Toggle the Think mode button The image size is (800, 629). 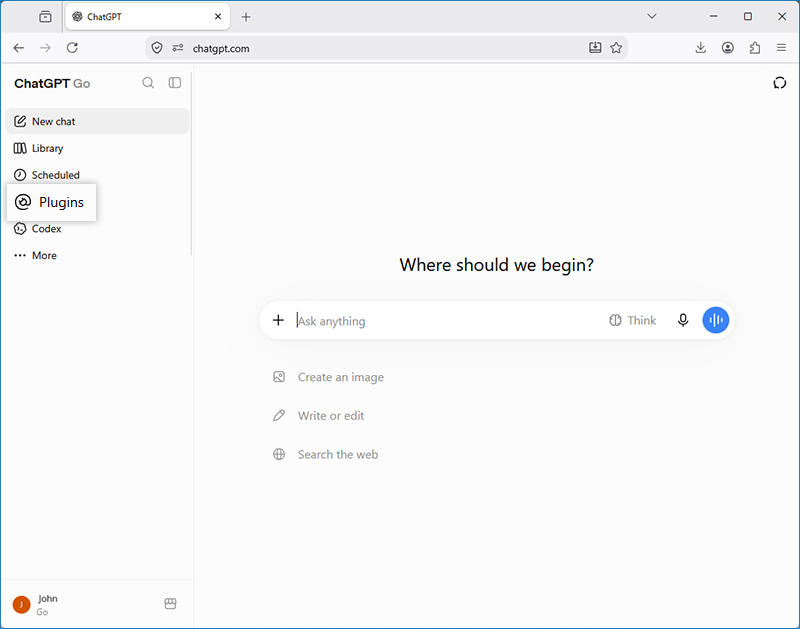(633, 320)
